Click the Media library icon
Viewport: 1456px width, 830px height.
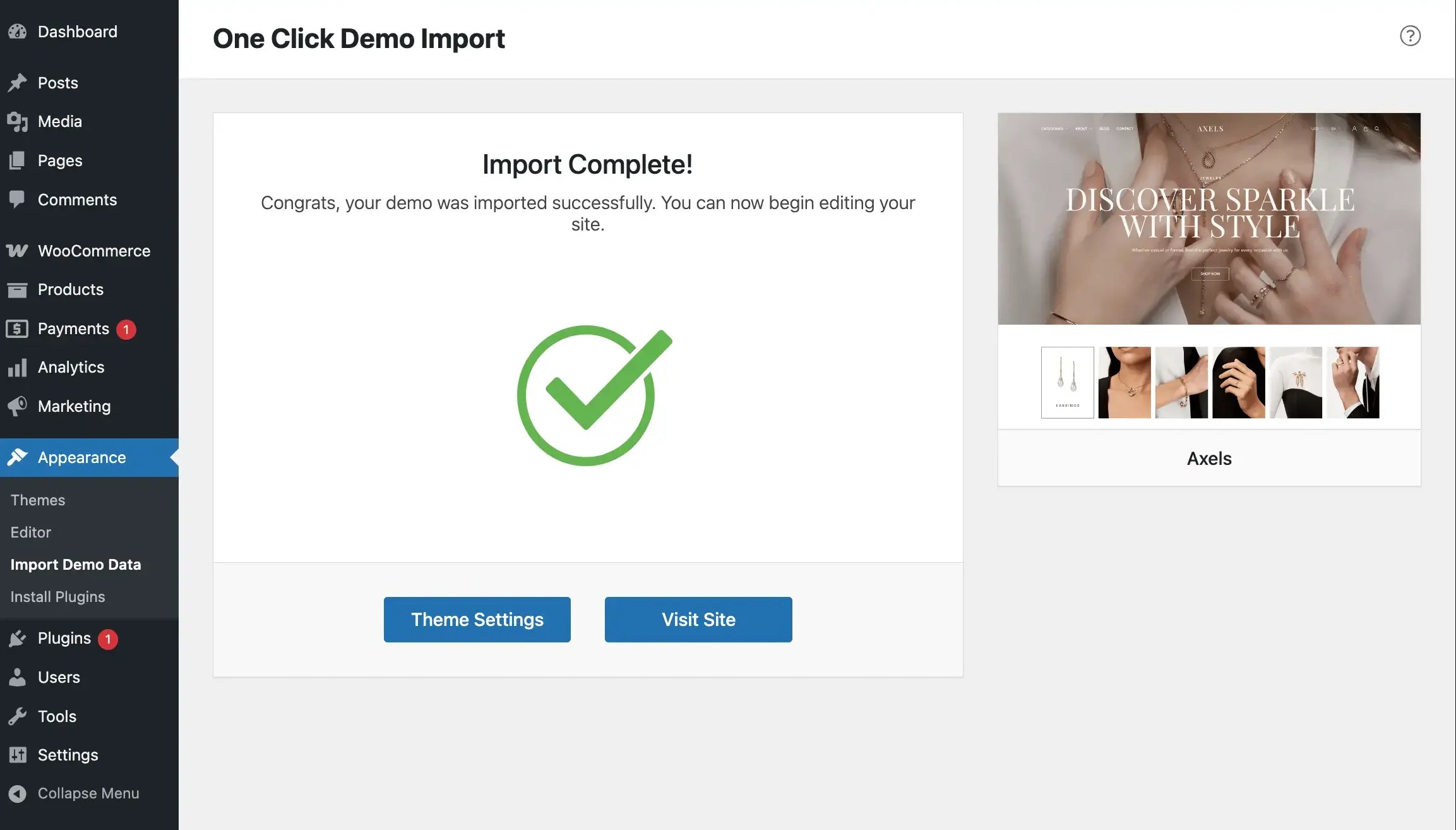[18, 122]
